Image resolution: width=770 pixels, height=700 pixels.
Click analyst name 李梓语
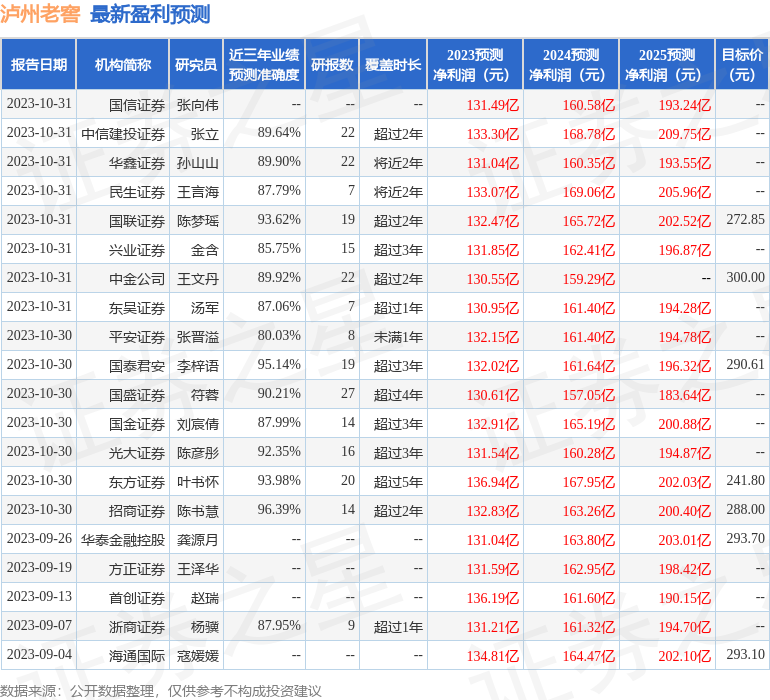coord(197,366)
